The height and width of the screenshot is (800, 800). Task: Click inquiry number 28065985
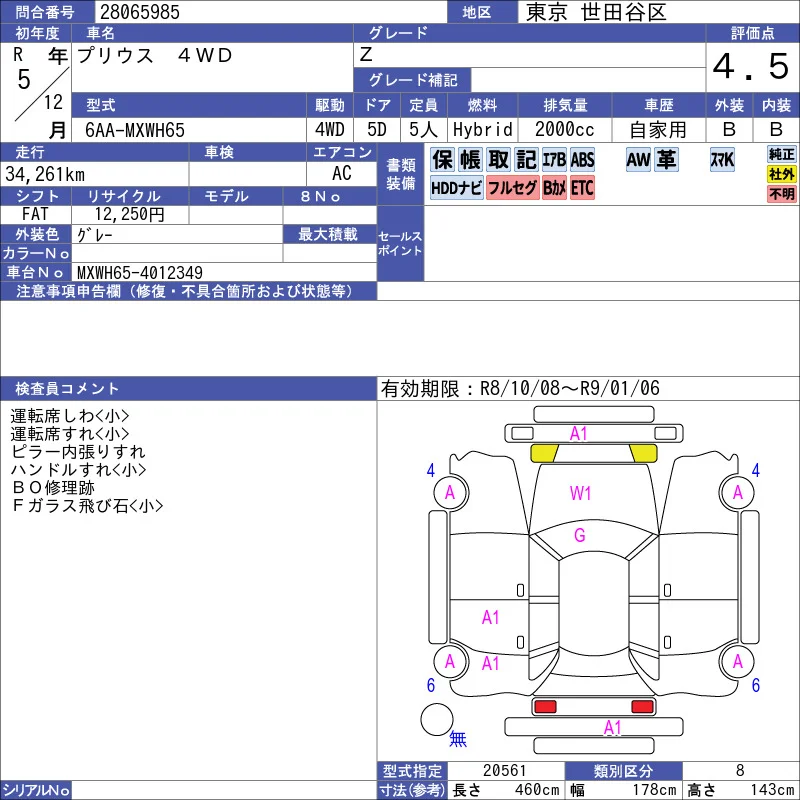140,12
